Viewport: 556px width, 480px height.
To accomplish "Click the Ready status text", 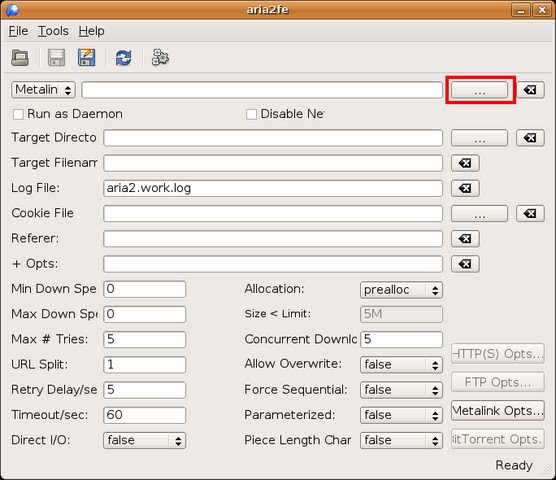I will click(x=514, y=465).
